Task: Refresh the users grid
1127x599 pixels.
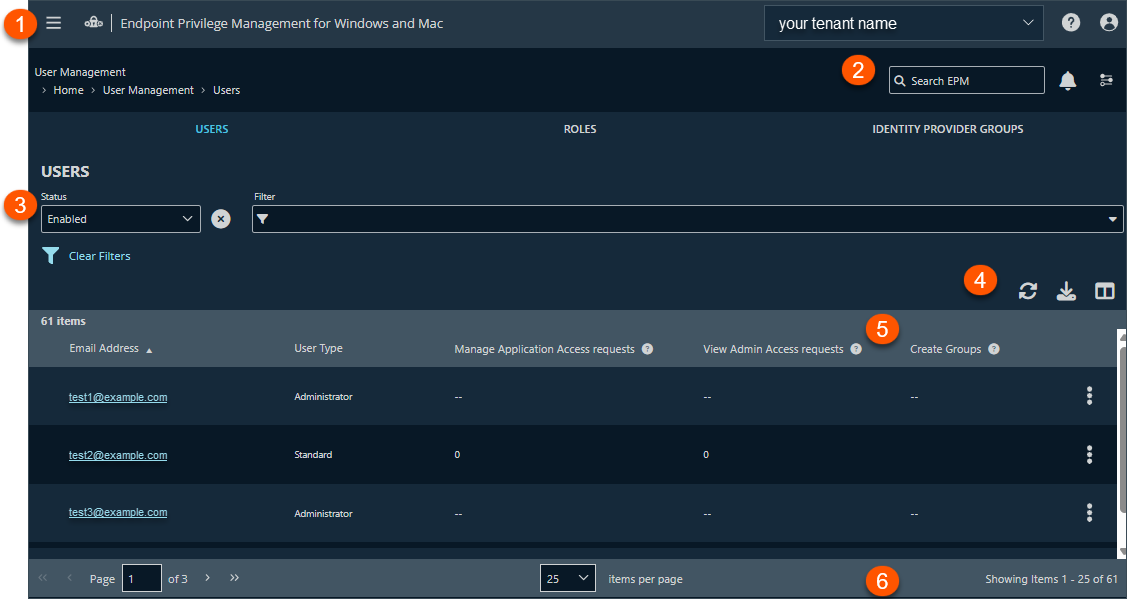Action: (1028, 291)
